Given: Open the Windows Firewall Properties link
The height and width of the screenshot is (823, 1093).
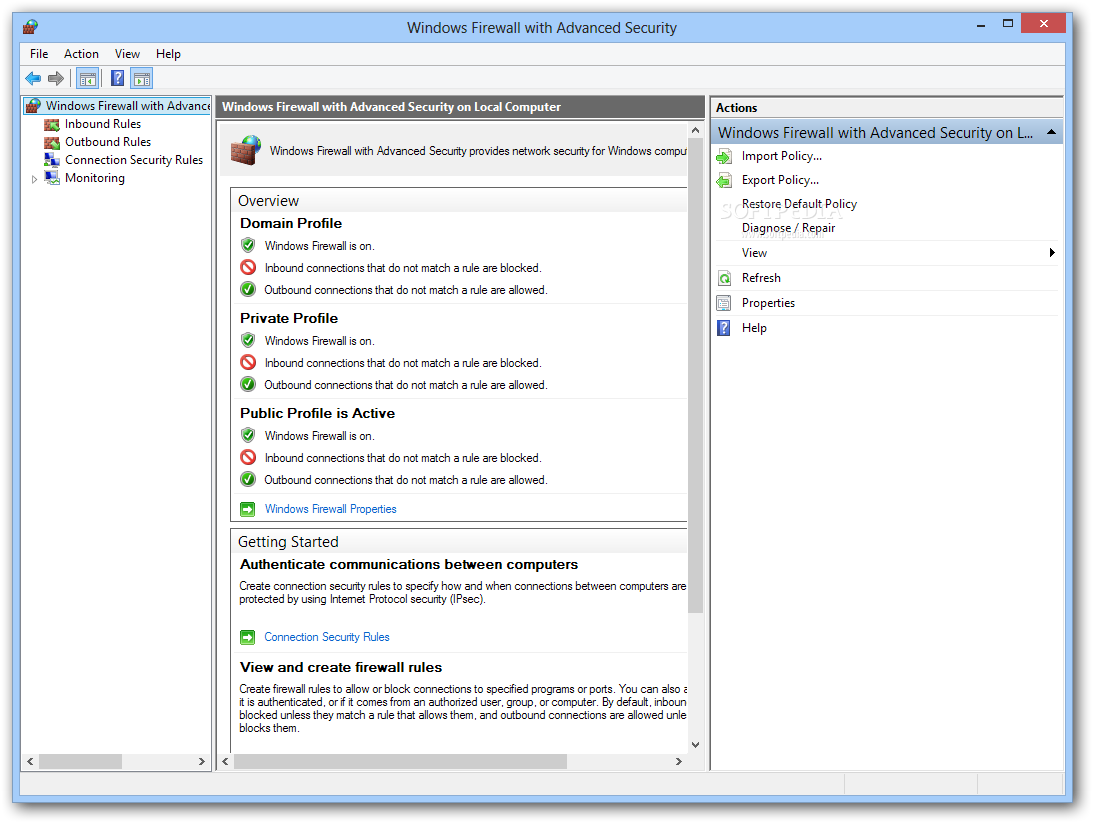Looking at the screenshot, I should 330,509.
